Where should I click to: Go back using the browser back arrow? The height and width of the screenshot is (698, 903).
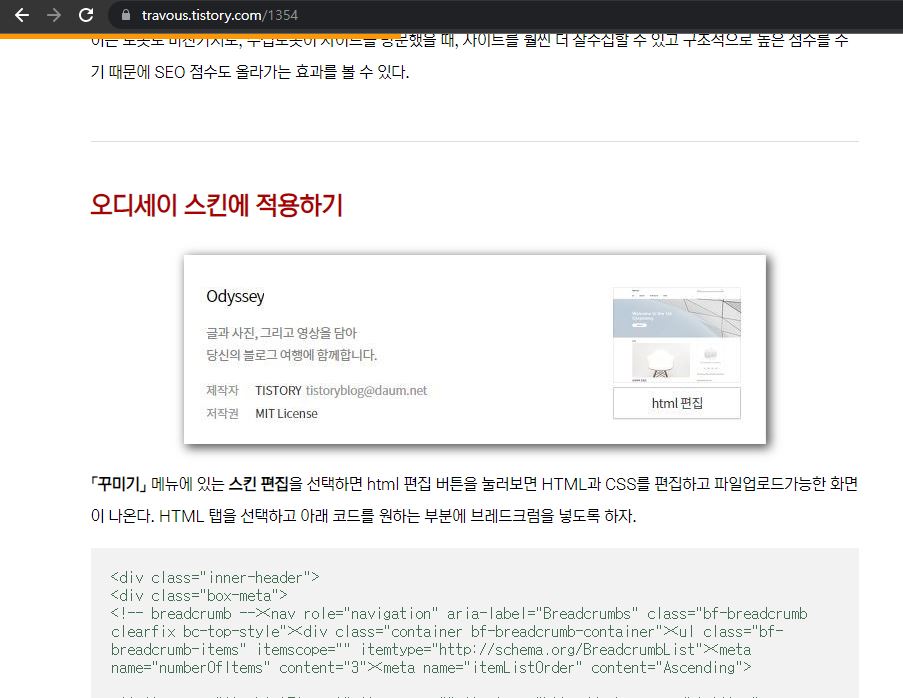[22, 15]
